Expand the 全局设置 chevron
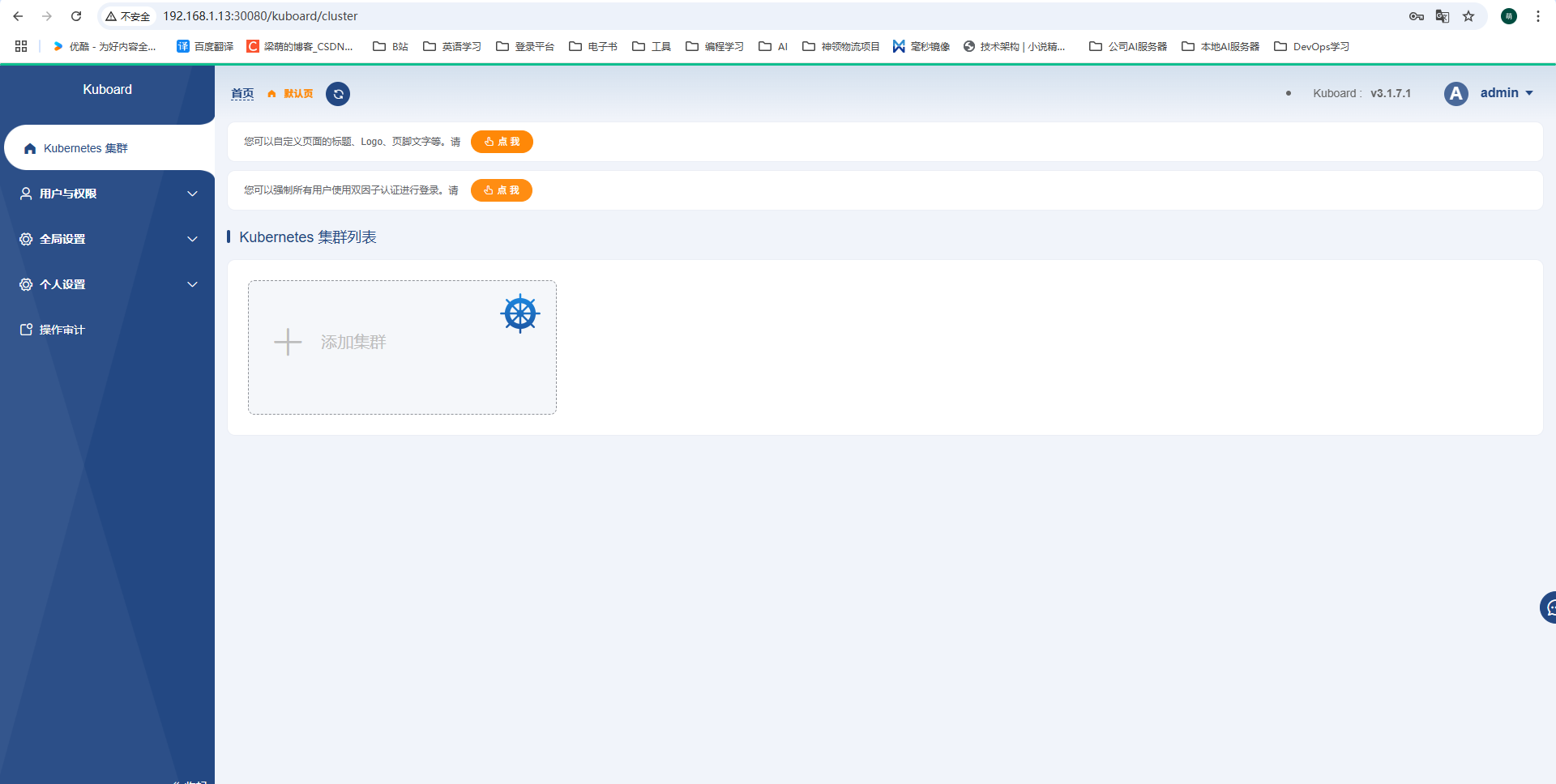1556x784 pixels. coord(192,239)
